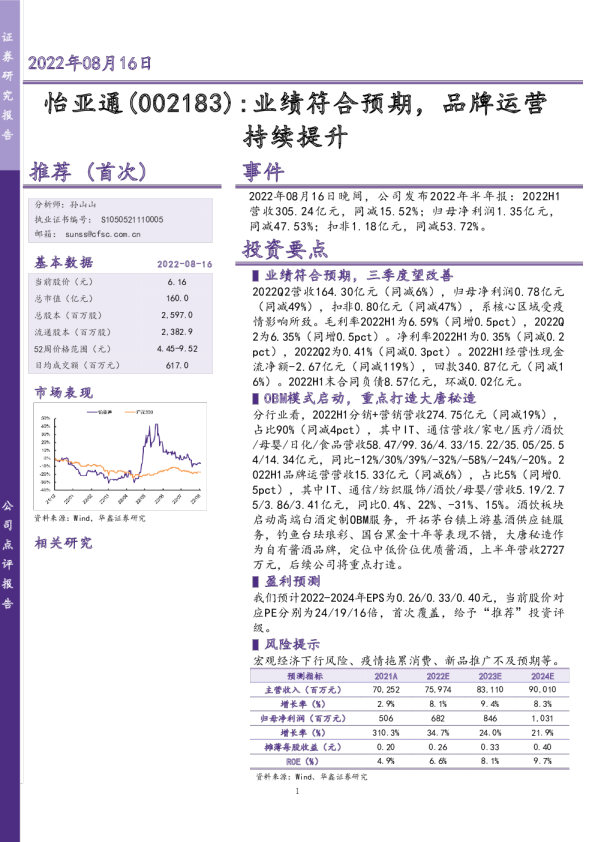Image resolution: width=595 pixels, height=842 pixels.
Task: Select 2021A revenue cell 70,252
Action: click(x=386, y=689)
